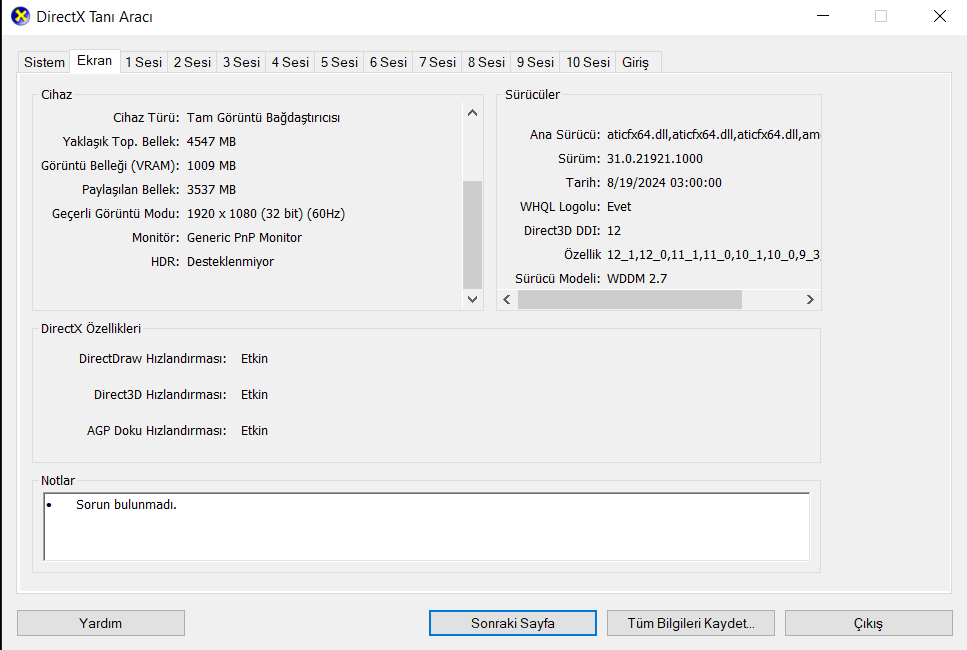Image resolution: width=967 pixels, height=650 pixels.
Task: Click the 'Generic PnP Monitor' value
Action: [x=244, y=237]
